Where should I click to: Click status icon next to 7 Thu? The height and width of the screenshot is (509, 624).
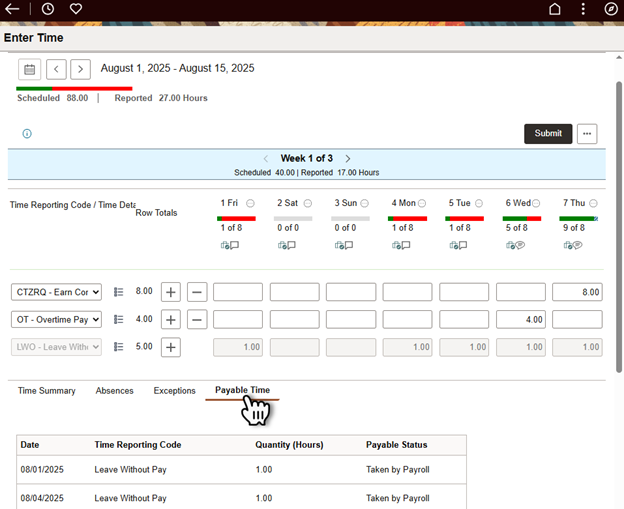tap(593, 203)
